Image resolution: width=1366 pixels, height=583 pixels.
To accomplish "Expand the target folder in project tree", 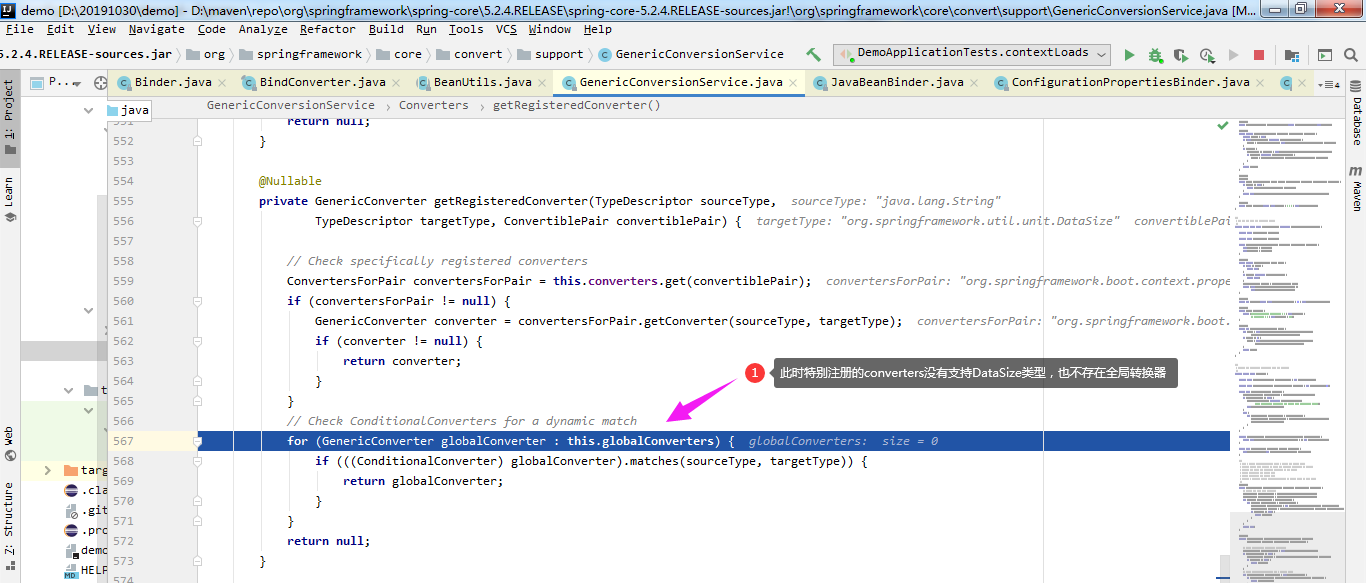I will point(47,470).
